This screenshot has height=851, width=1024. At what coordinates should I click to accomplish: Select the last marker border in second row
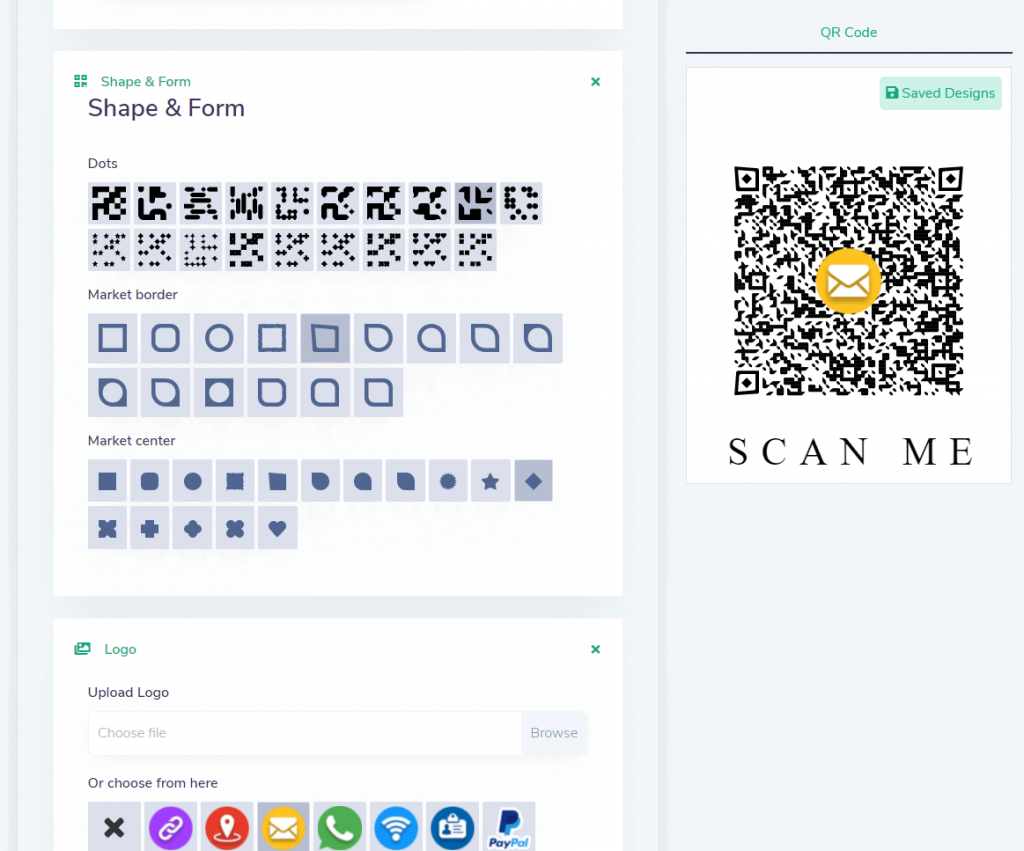point(378,393)
